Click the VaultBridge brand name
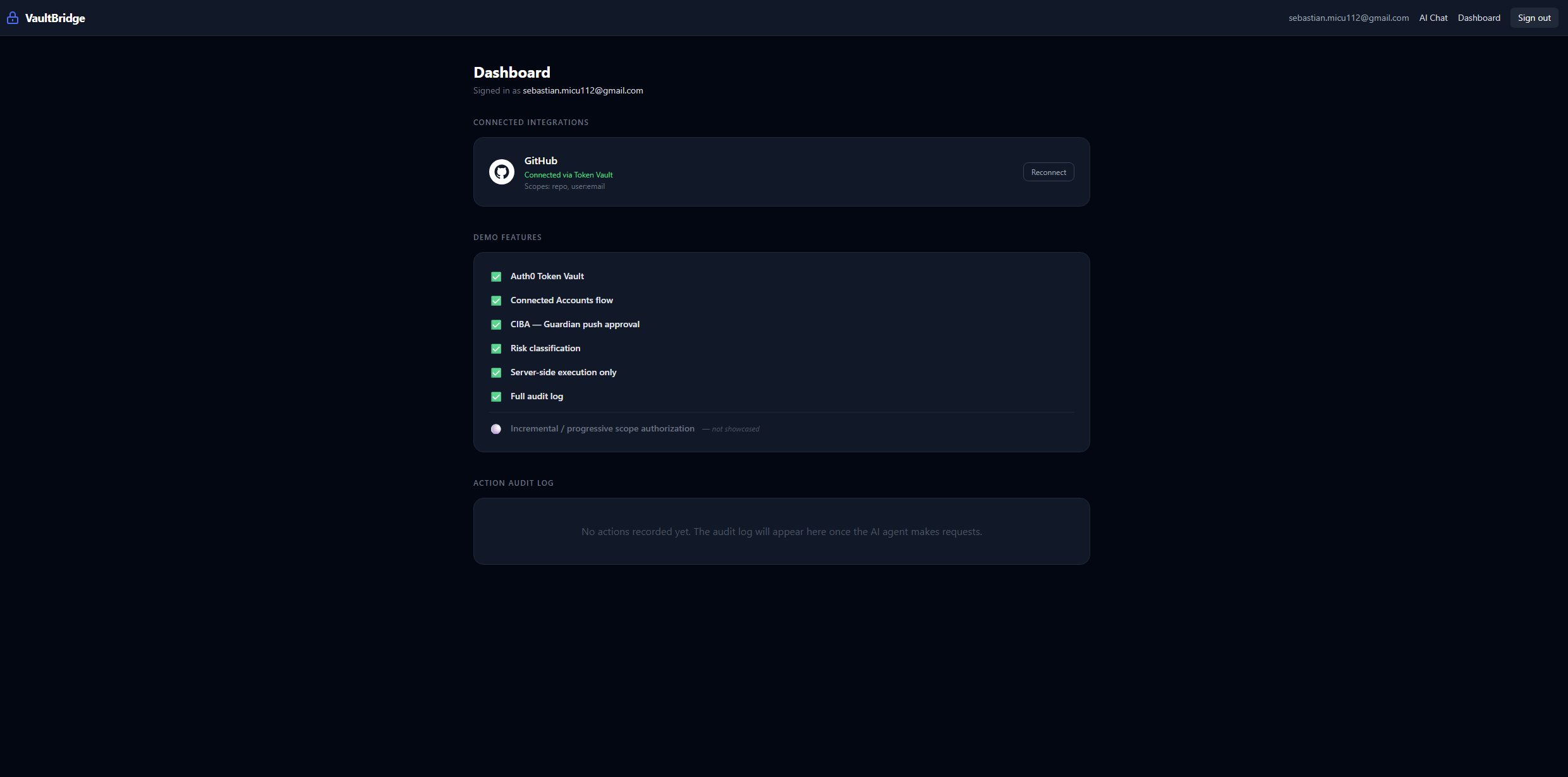The image size is (1568, 777). [x=55, y=18]
